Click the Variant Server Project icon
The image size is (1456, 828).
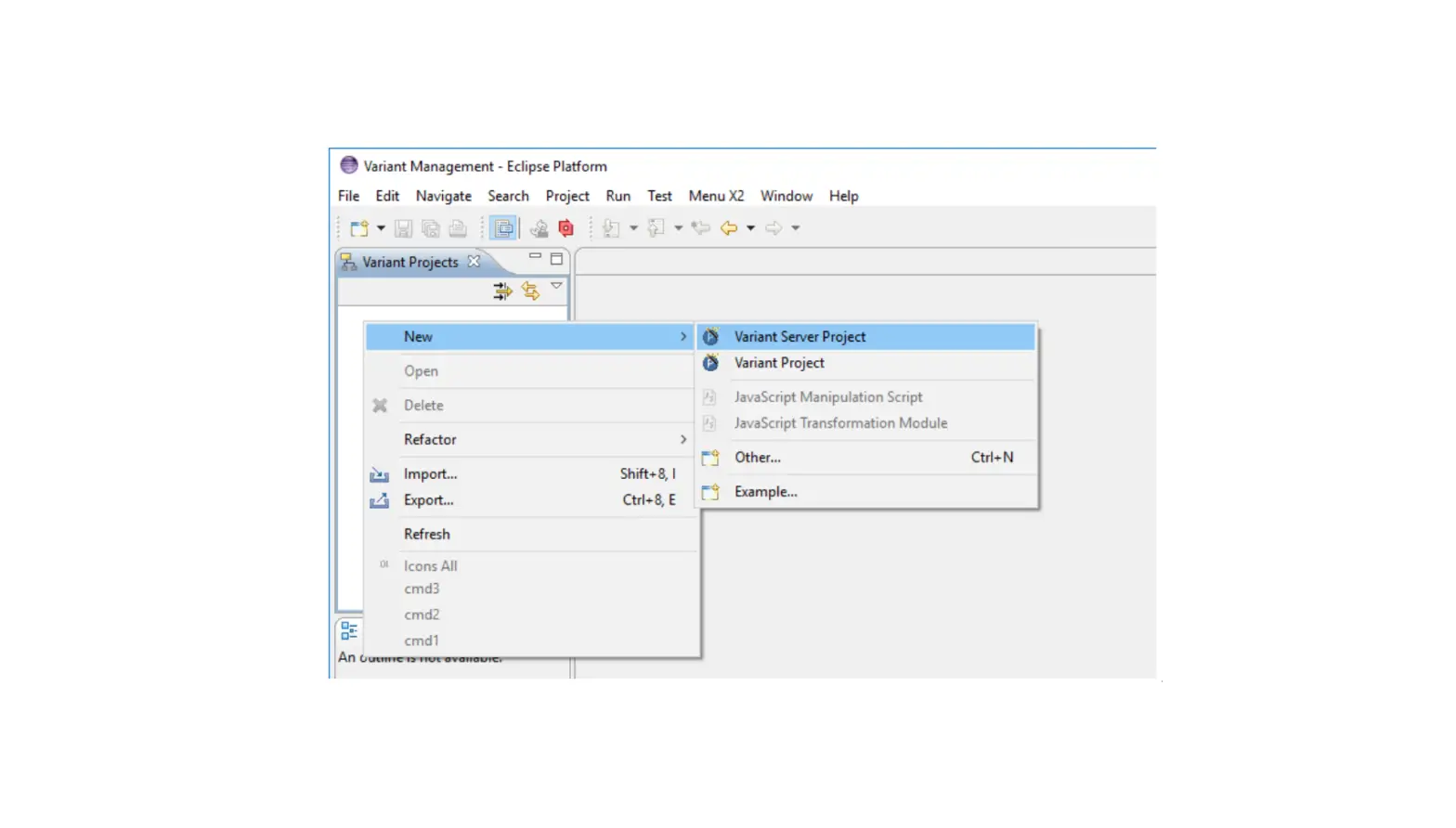pos(711,336)
